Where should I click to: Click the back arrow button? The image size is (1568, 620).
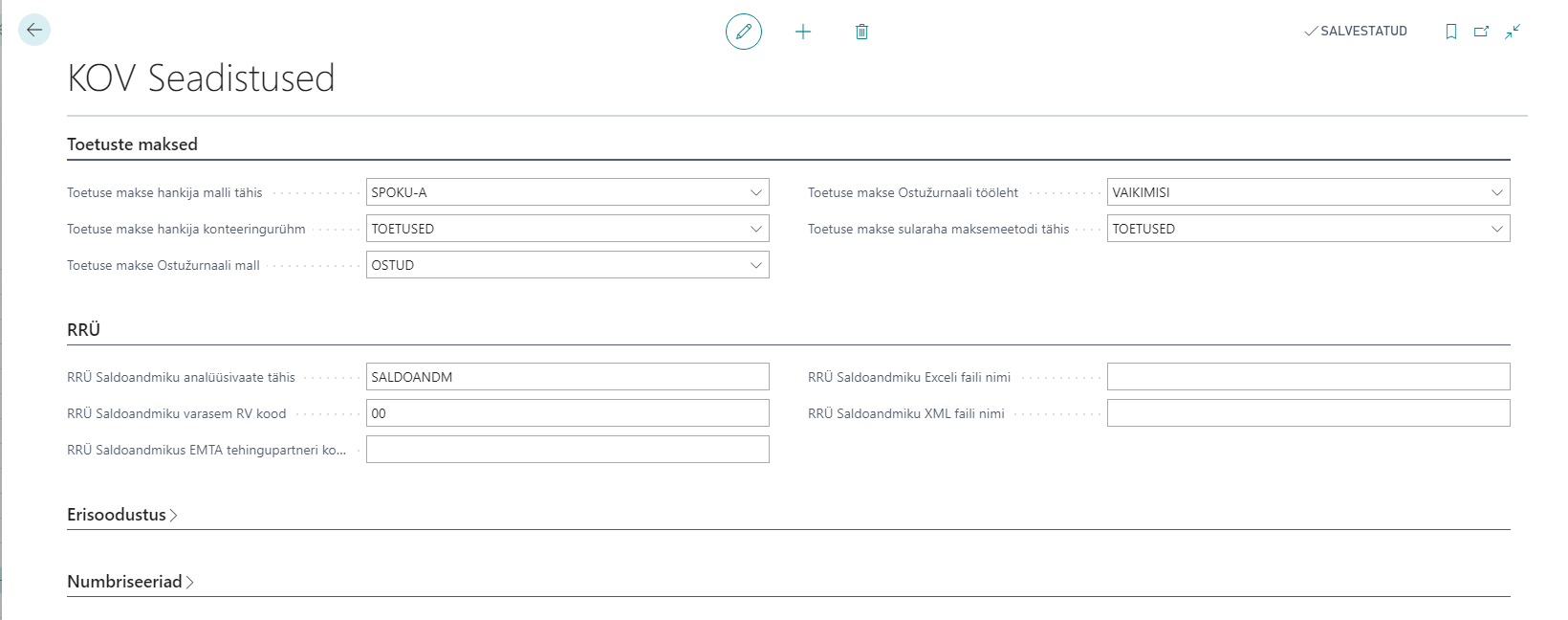click(x=34, y=31)
